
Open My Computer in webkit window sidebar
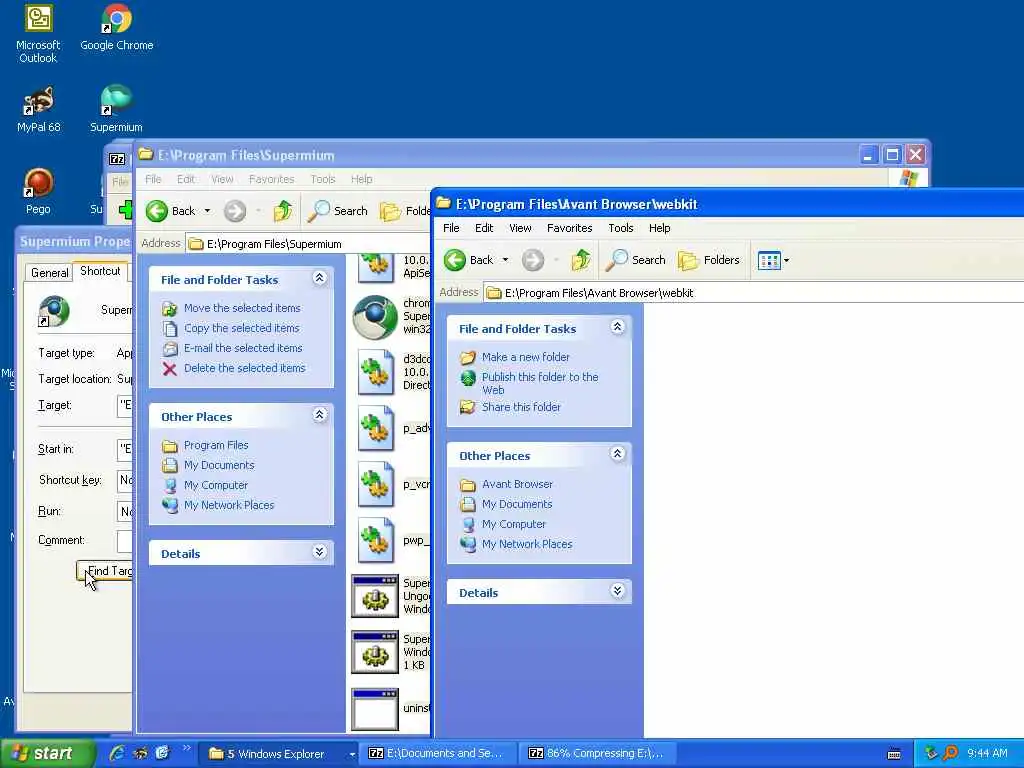click(514, 524)
